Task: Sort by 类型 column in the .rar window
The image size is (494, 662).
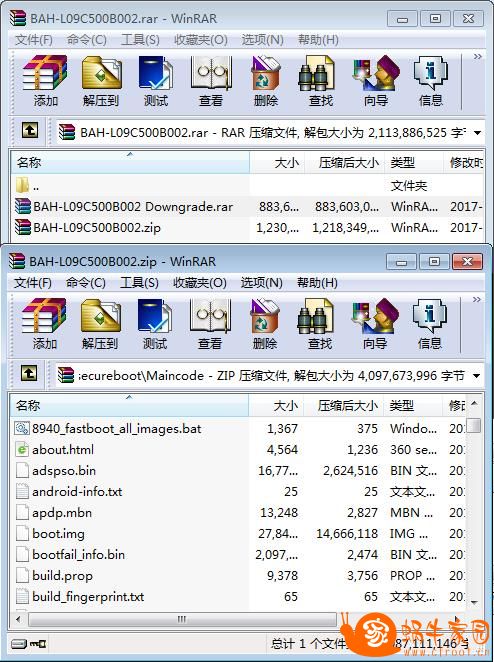Action: click(x=414, y=163)
